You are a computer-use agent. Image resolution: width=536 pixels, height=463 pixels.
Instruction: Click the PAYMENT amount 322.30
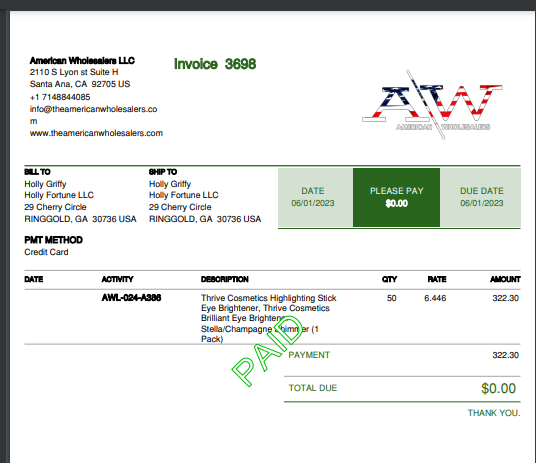(505, 355)
